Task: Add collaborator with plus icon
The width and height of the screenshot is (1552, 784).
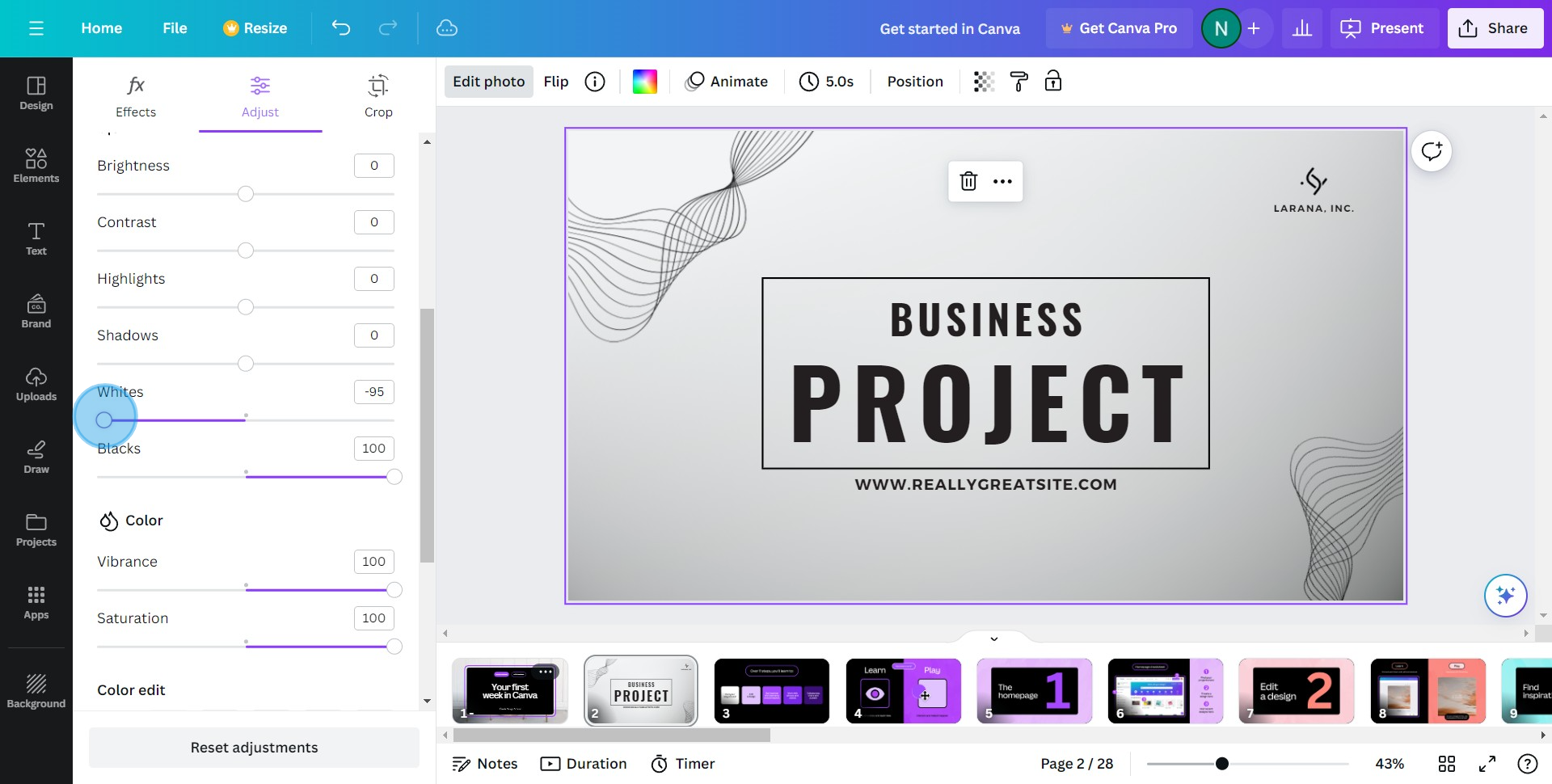Action: pos(1254,28)
